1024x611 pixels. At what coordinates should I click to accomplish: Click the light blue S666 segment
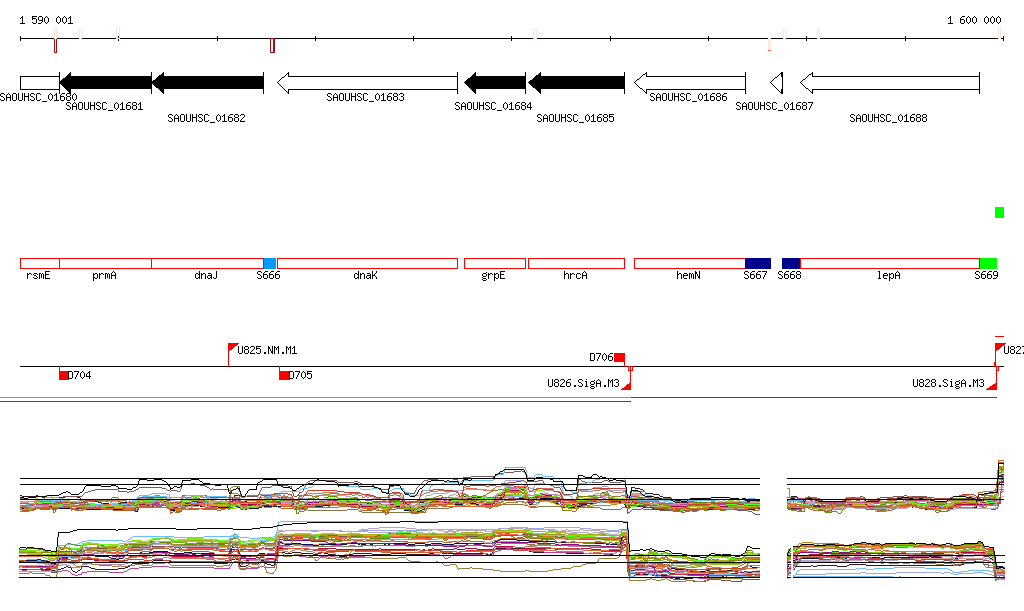coord(269,263)
